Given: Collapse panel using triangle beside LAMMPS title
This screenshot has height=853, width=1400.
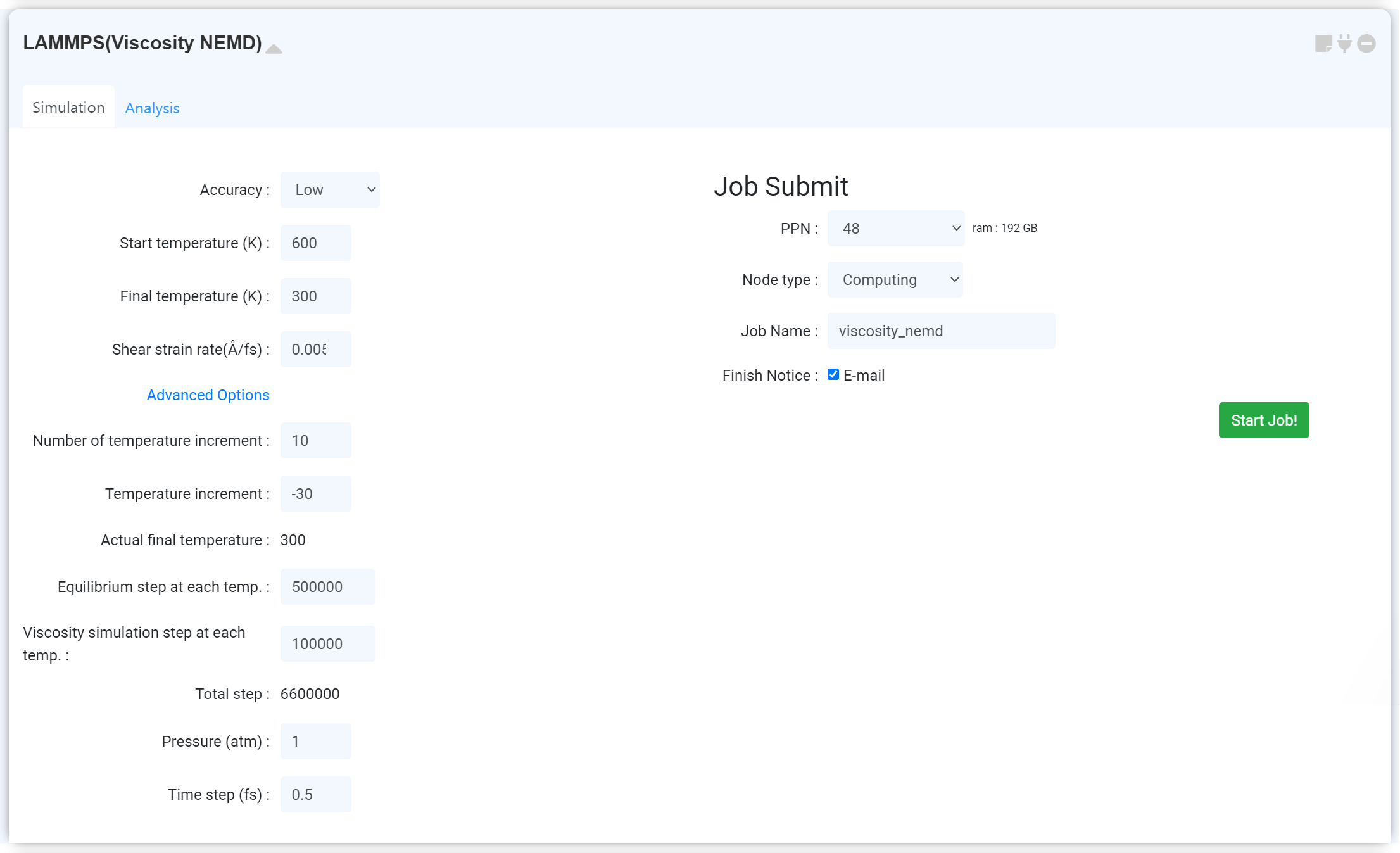Looking at the screenshot, I should [274, 49].
